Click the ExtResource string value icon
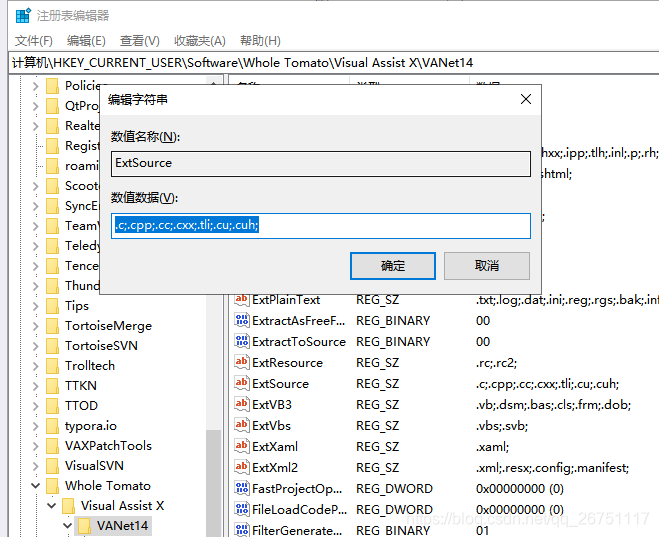 (241, 363)
